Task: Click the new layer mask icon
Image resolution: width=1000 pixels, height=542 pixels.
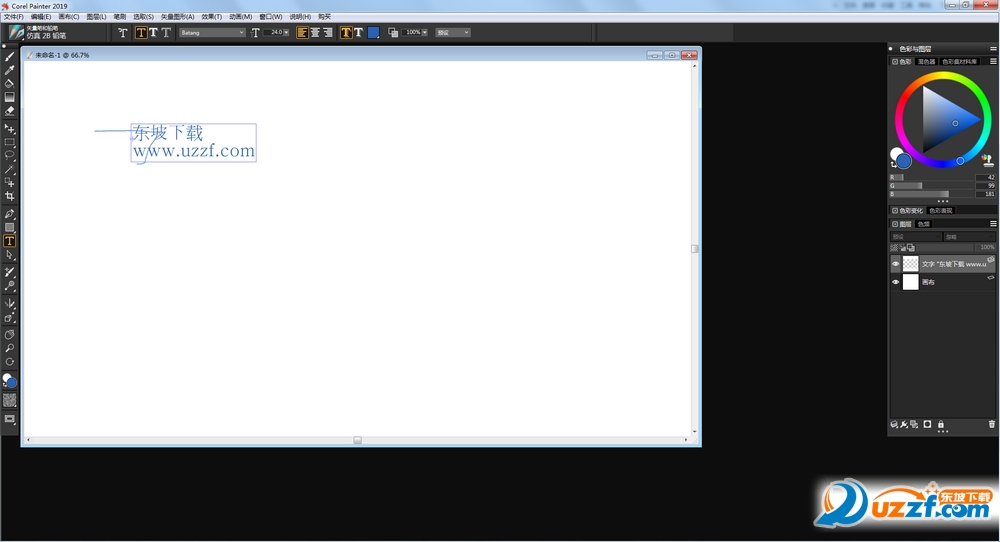Action: click(927, 424)
